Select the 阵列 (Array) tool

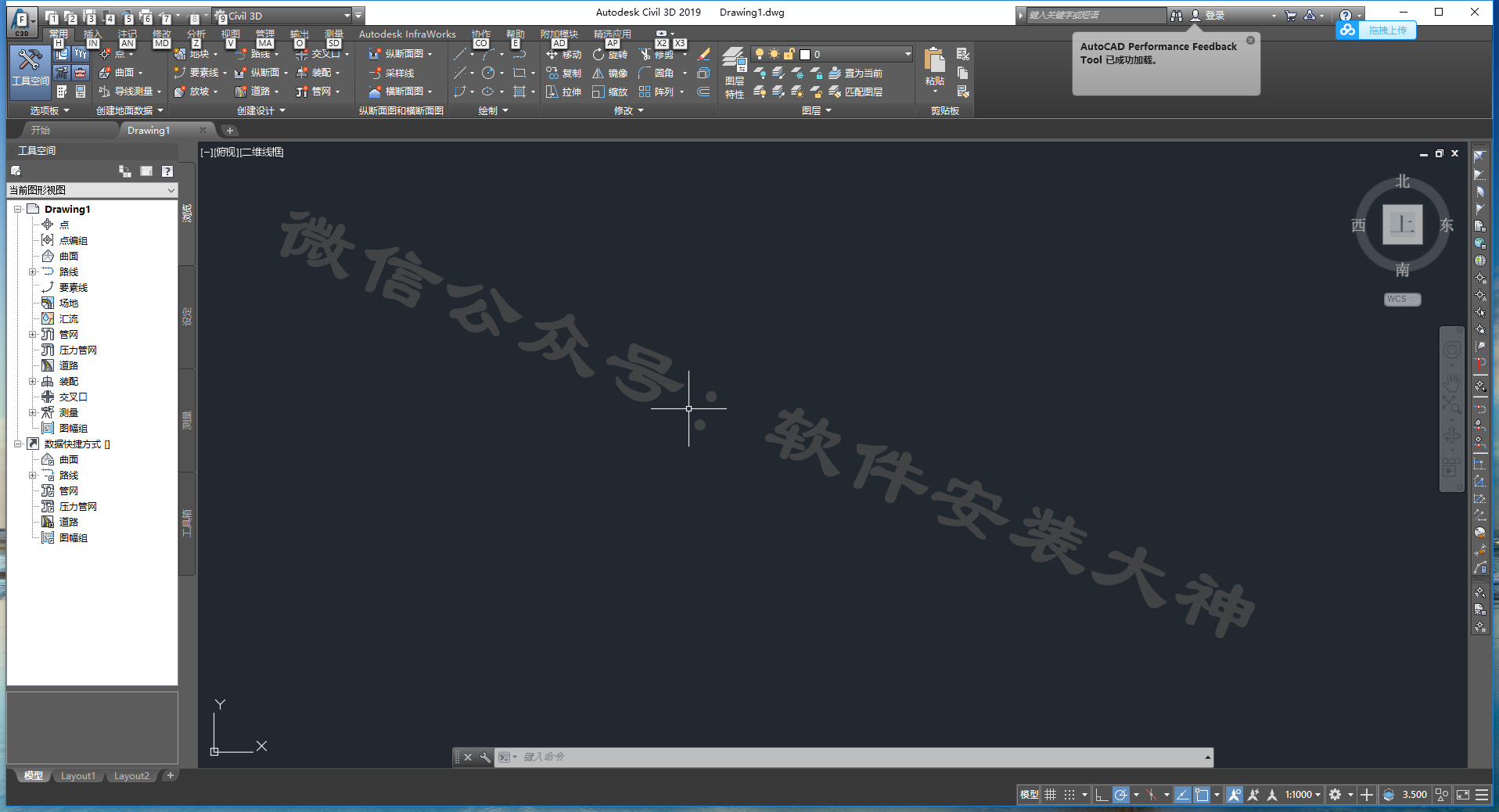pos(656,92)
